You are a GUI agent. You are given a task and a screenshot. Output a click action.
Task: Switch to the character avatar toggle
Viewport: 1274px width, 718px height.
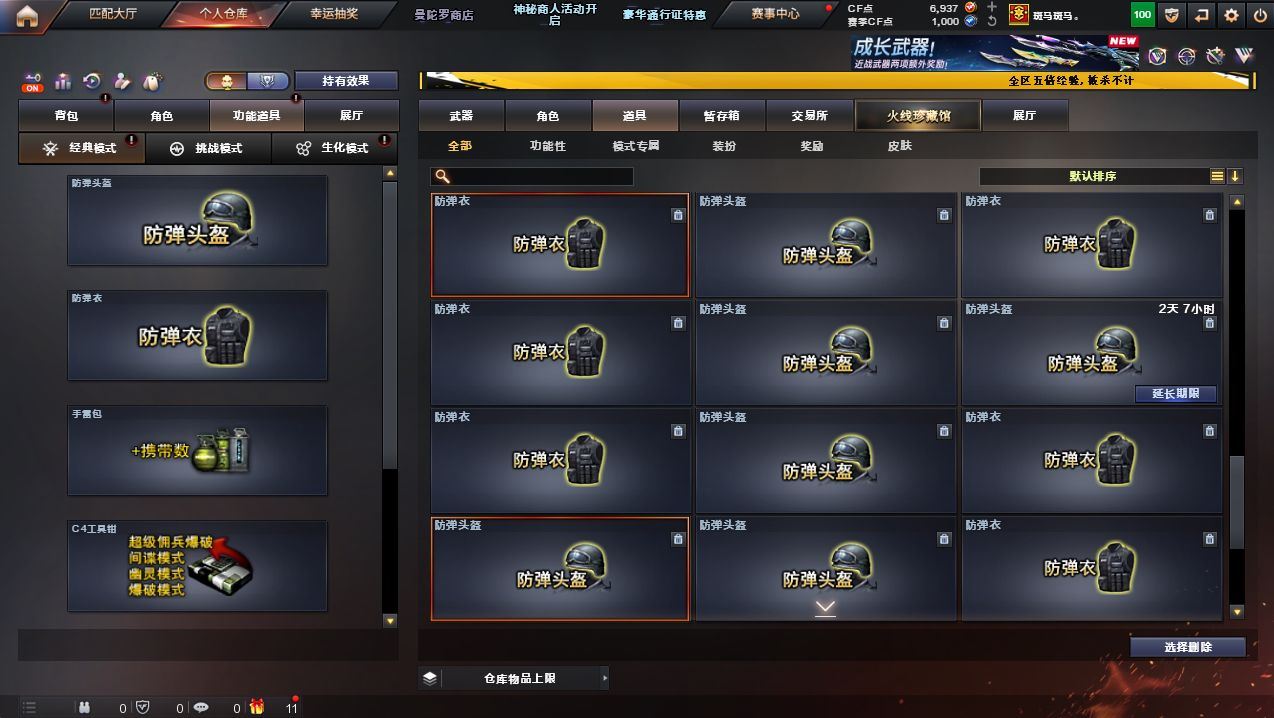(227, 81)
